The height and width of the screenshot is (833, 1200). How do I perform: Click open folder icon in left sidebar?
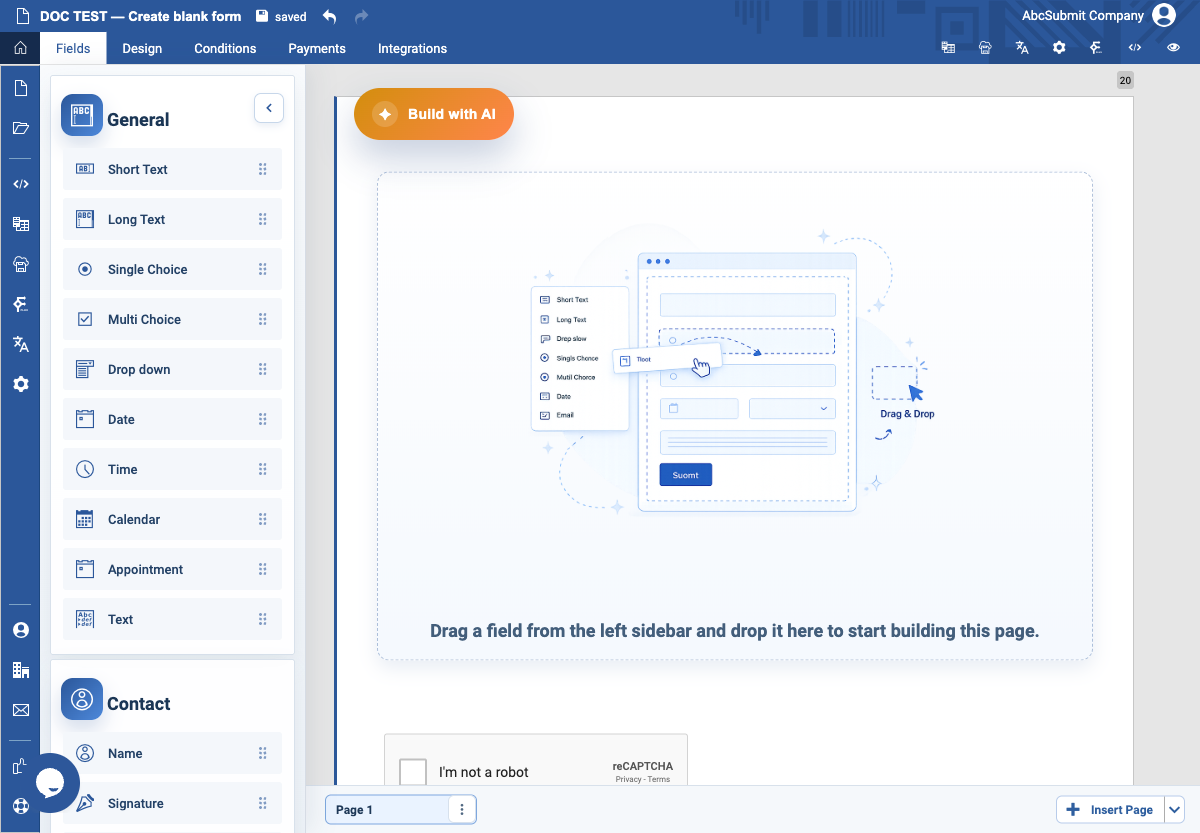click(20, 128)
